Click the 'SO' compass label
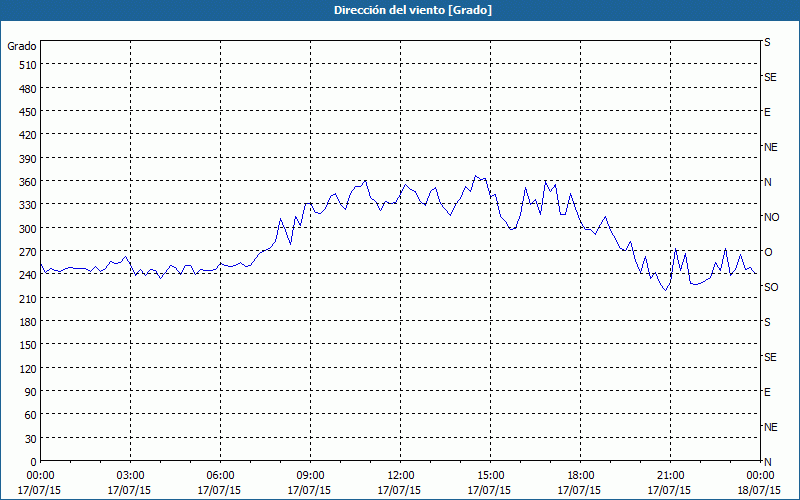Viewport: 800px width, 500px height. [x=771, y=287]
